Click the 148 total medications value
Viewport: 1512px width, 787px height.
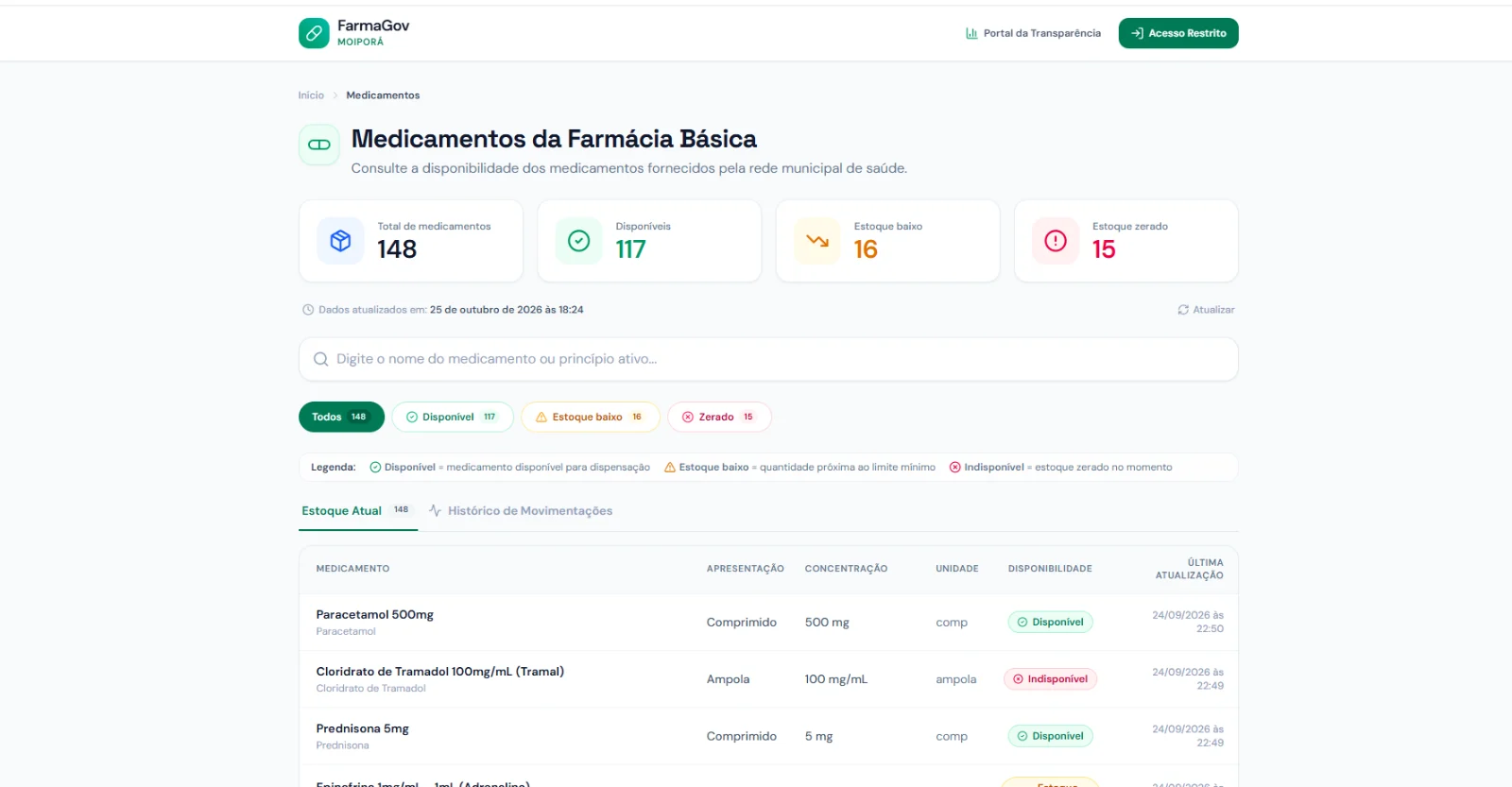pyautogui.click(x=397, y=249)
